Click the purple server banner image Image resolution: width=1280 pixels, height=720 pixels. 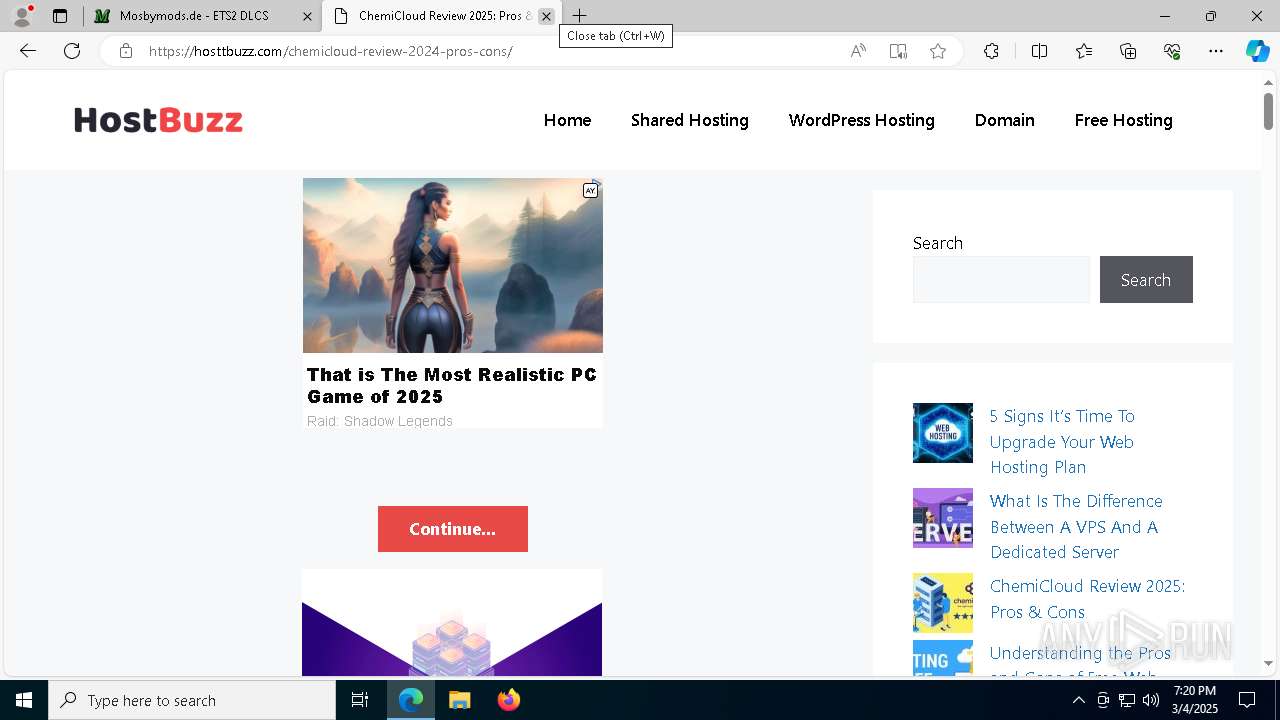point(452,623)
